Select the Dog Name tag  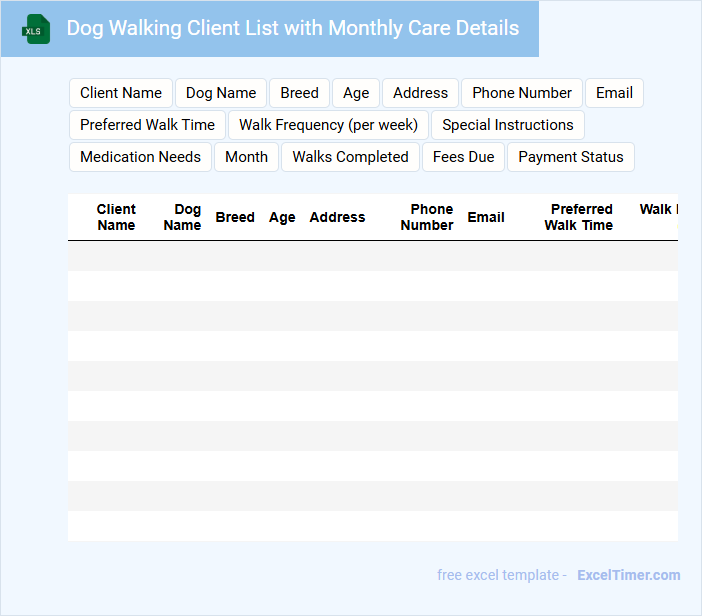click(x=221, y=93)
